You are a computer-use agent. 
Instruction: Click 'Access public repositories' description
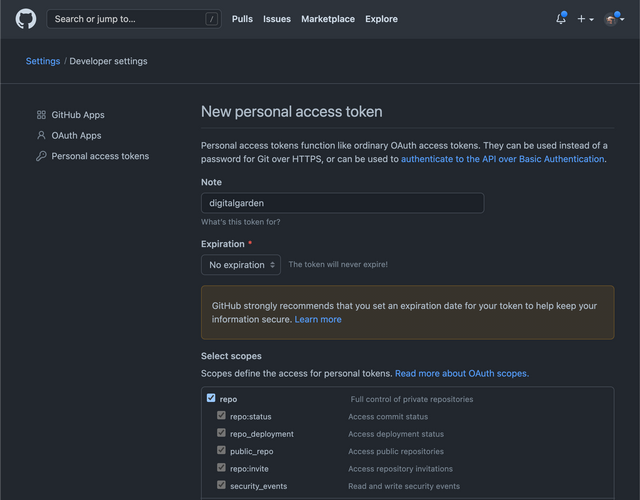coord(396,451)
